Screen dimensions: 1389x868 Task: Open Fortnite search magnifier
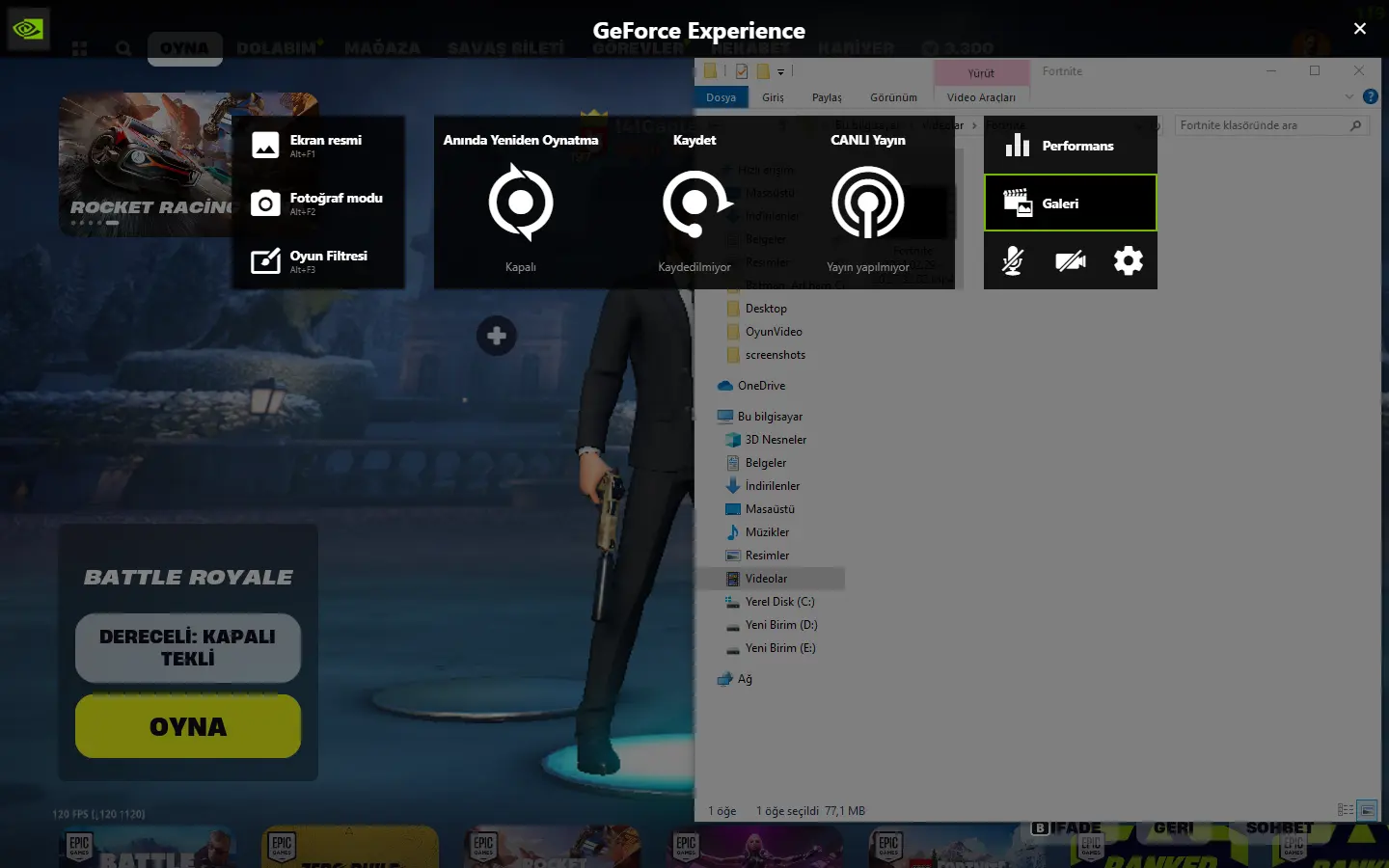123,48
